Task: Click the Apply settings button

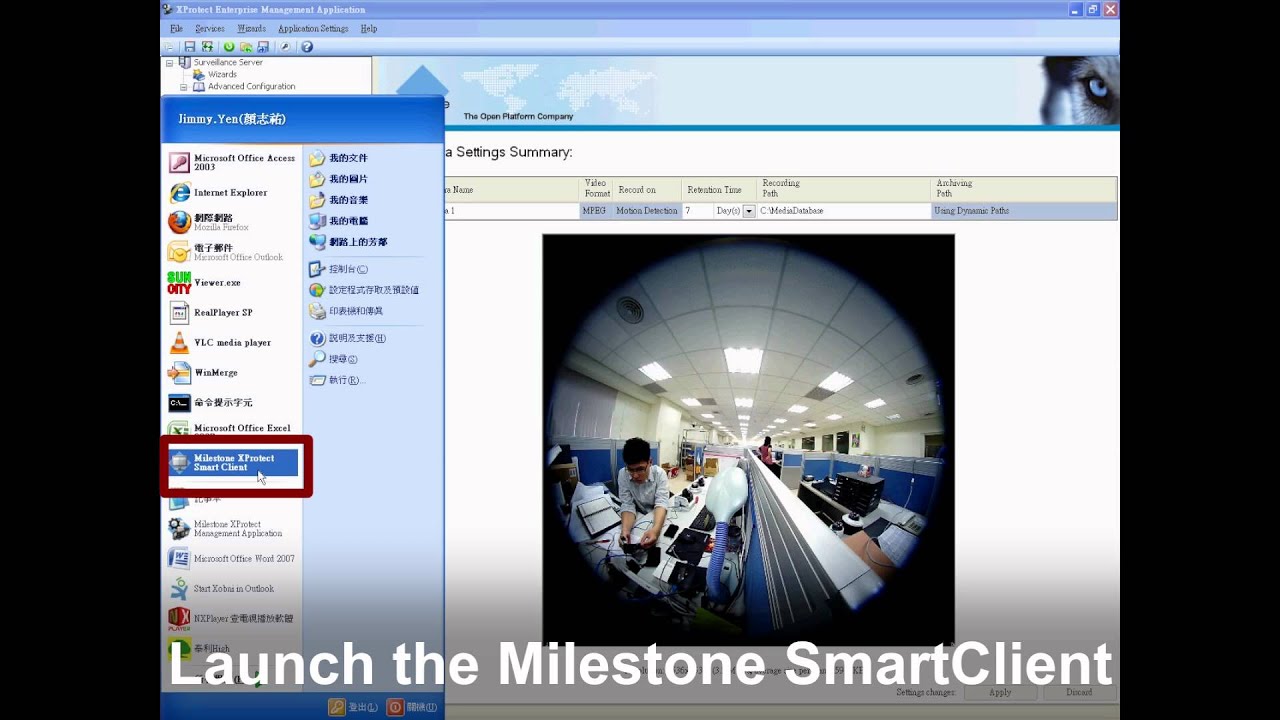Action: point(1000,692)
